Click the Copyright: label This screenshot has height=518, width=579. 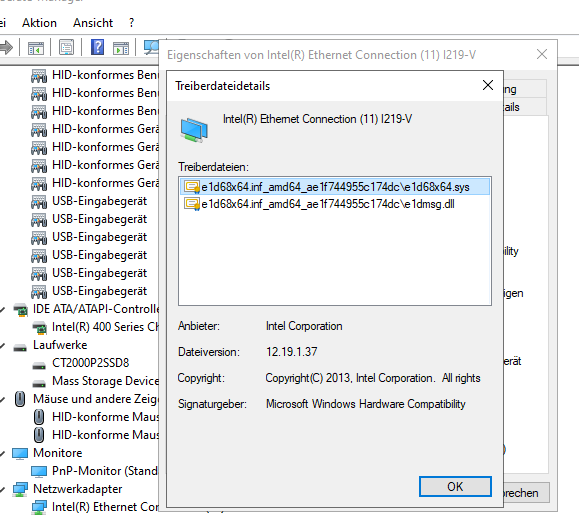(x=201, y=378)
